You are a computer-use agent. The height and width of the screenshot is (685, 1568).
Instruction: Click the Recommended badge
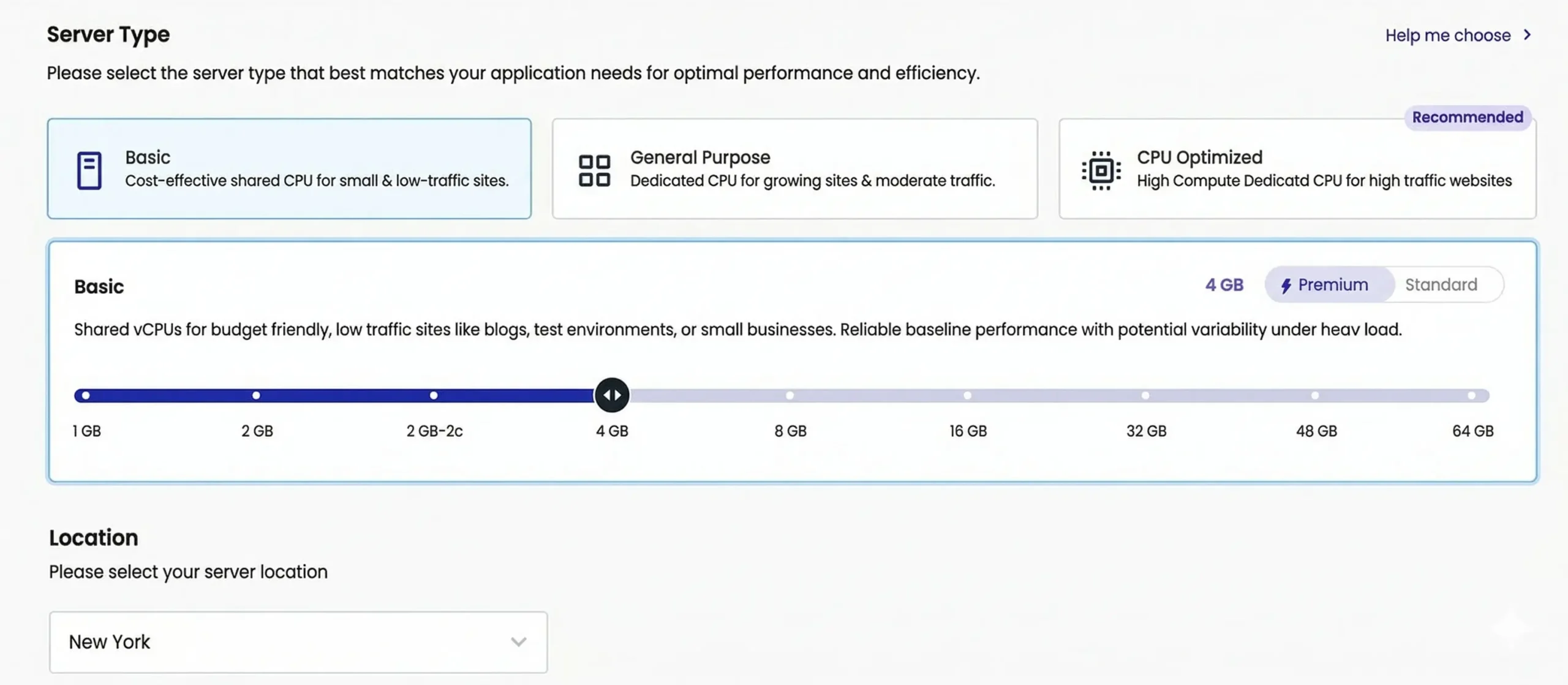[x=1467, y=117]
